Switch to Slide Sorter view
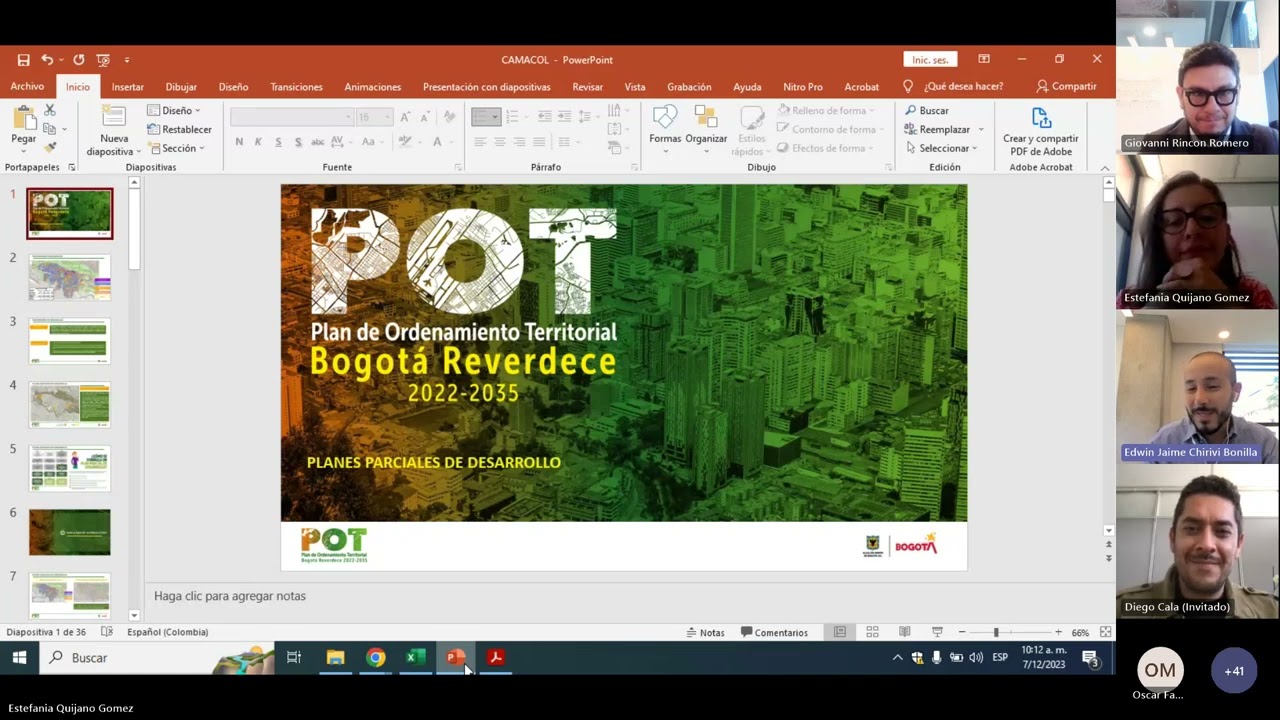The image size is (1280, 720). pos(872,632)
